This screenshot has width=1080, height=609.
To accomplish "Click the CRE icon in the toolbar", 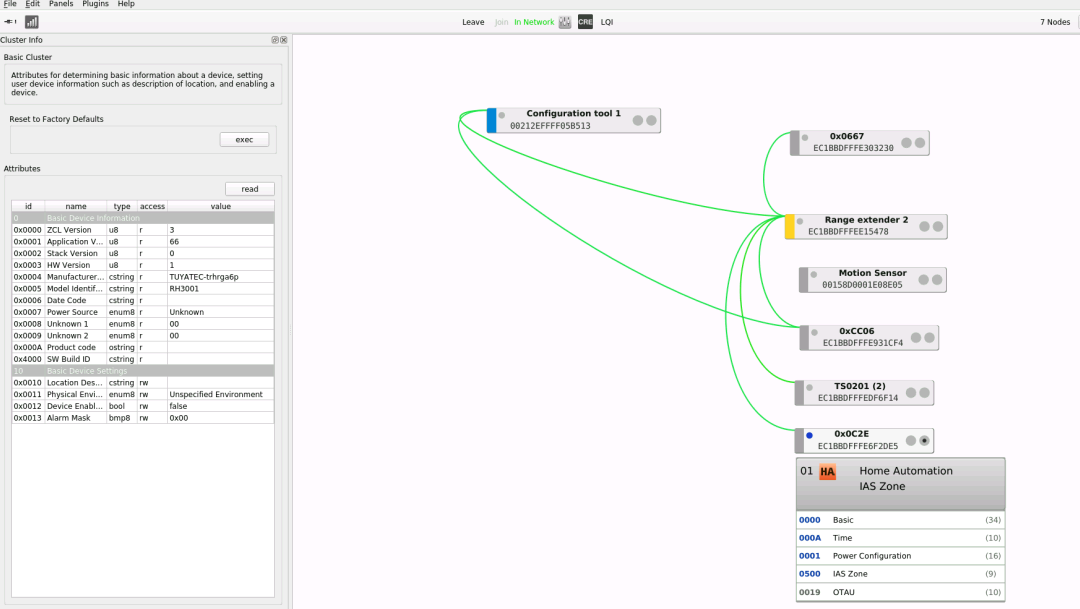I will 585,21.
